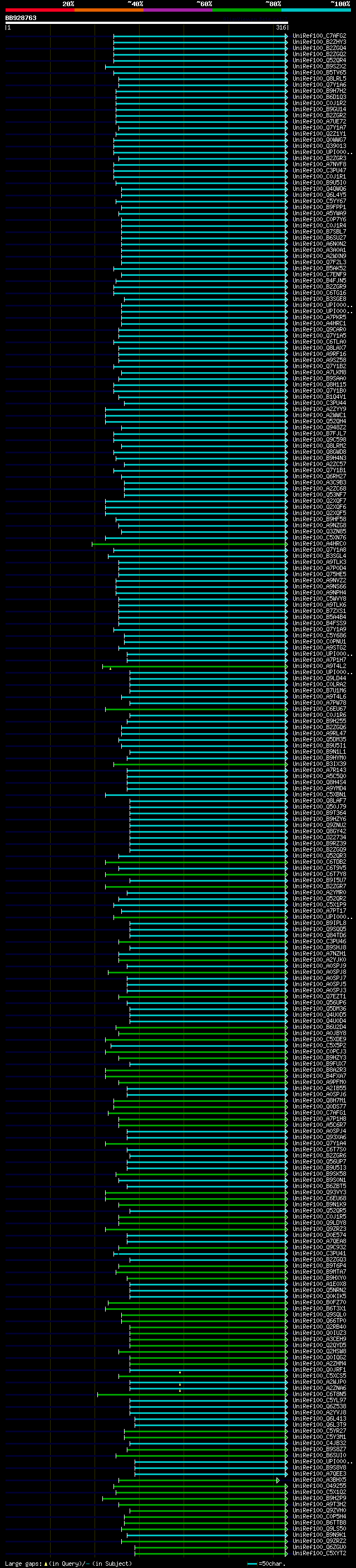Click the white BB928763 query bar

(x=147, y=22)
